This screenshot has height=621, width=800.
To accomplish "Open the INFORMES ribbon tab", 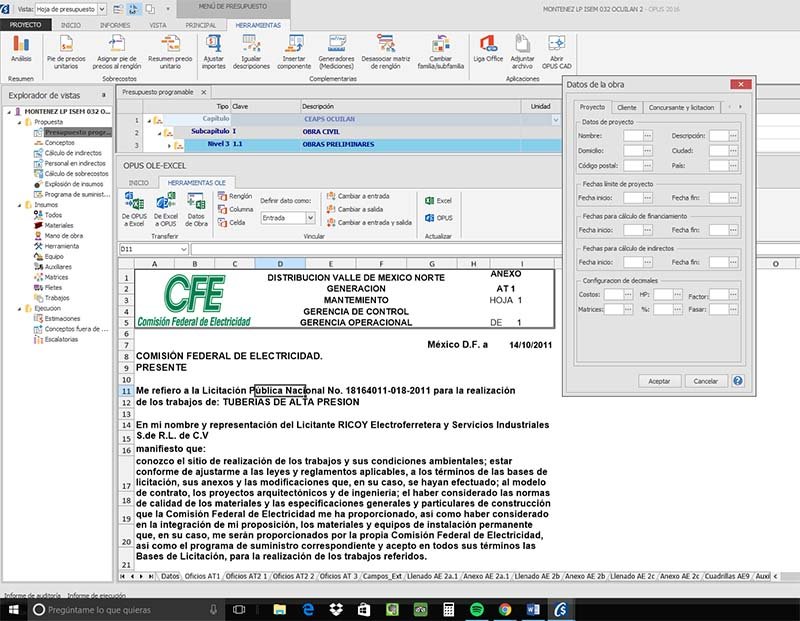I will [115, 23].
